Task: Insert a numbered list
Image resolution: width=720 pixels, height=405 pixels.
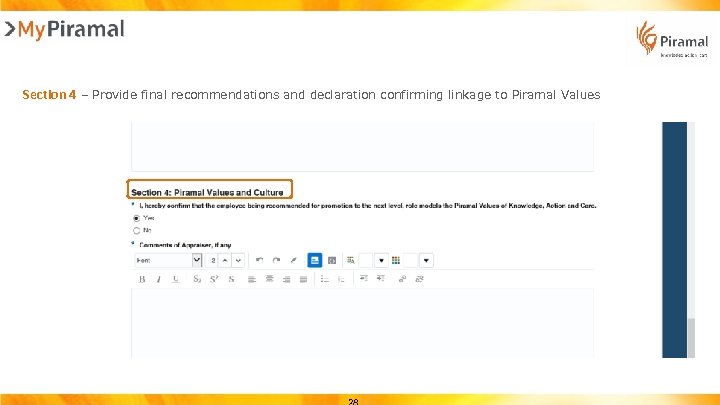Action: [341, 279]
